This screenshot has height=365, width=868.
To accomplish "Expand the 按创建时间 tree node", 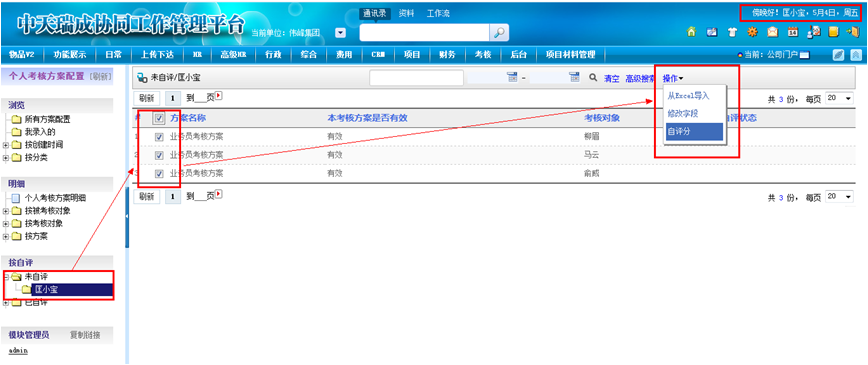I will click(6, 145).
